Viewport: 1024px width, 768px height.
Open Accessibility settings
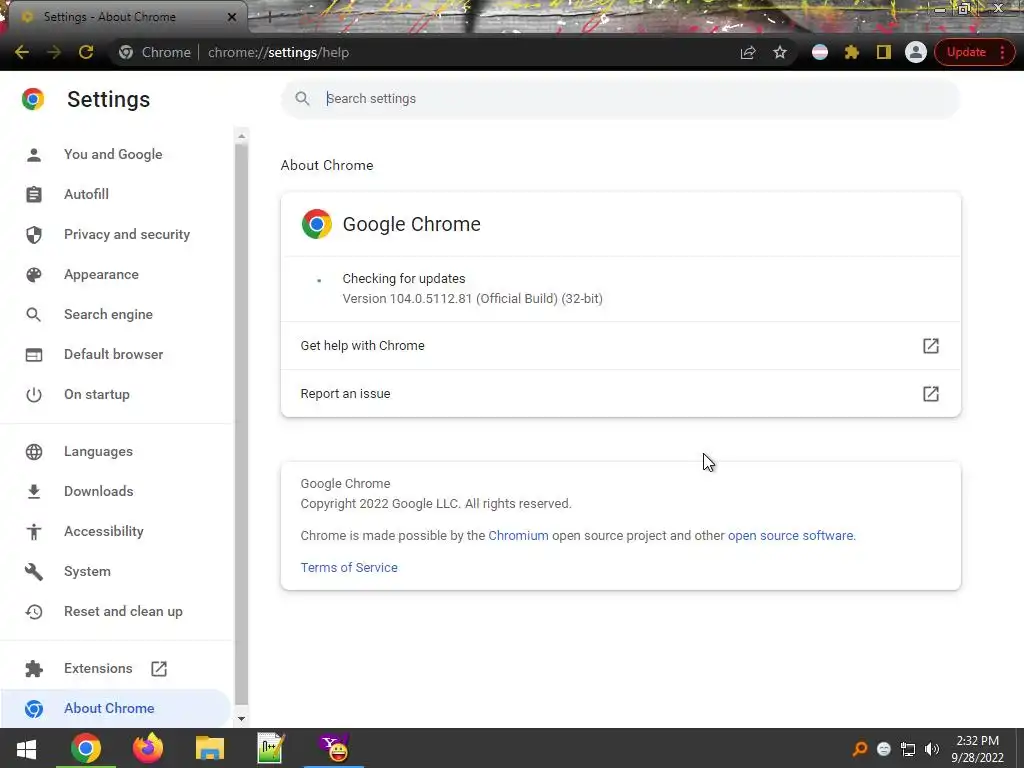(104, 532)
